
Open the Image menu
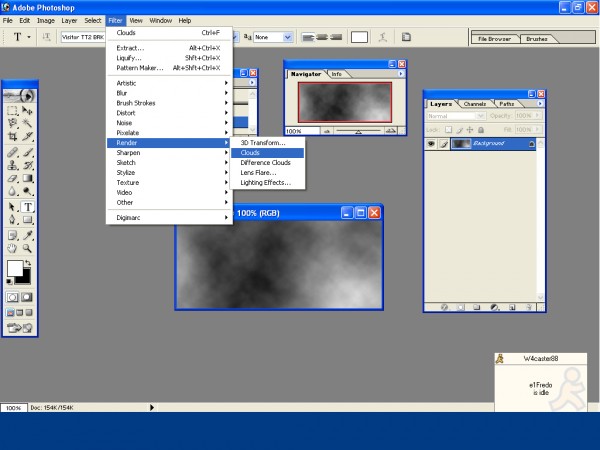click(46, 21)
